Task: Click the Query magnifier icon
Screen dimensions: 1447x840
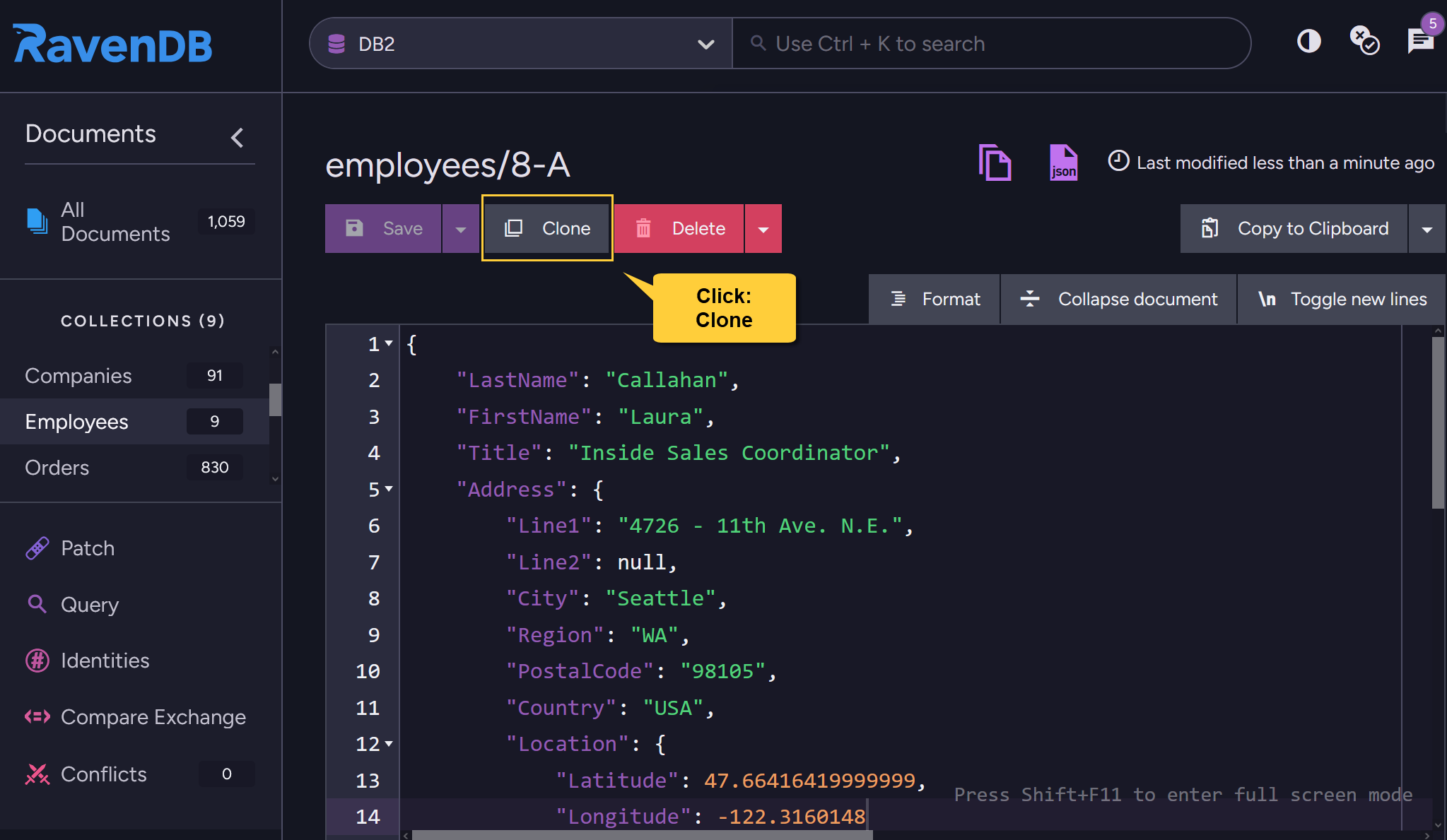Action: pos(37,604)
